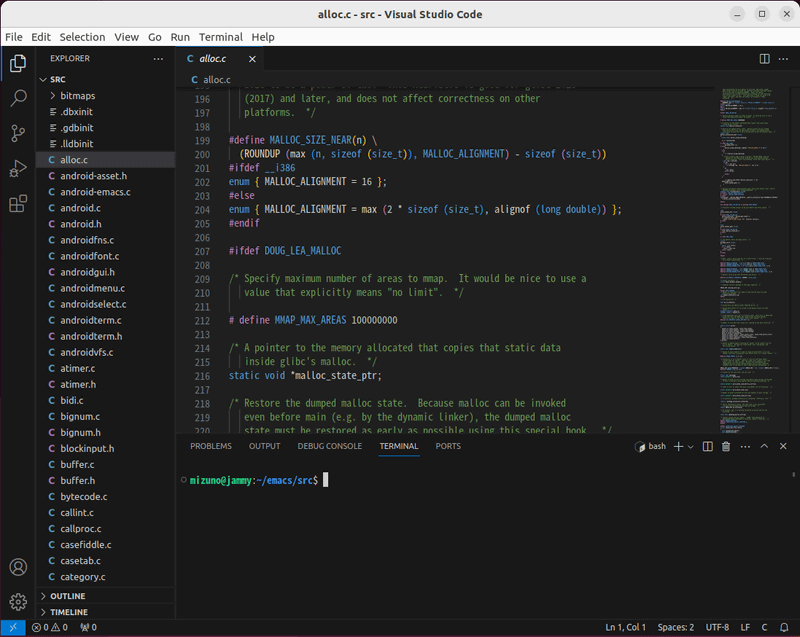Screen dimensions: 800x637
Task: Open the Terminal menu
Action: [220, 37]
